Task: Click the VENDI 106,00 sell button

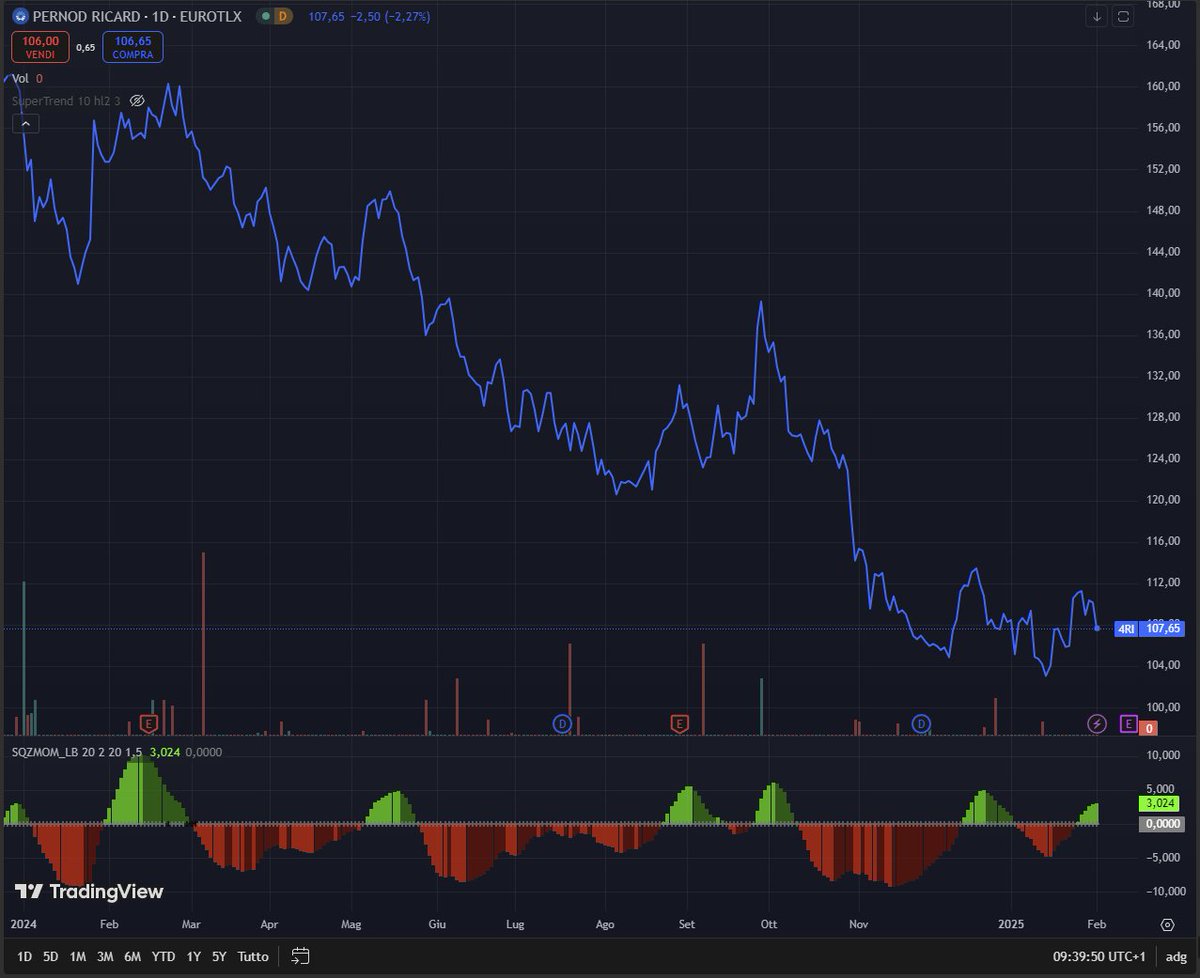Action: coord(41,47)
